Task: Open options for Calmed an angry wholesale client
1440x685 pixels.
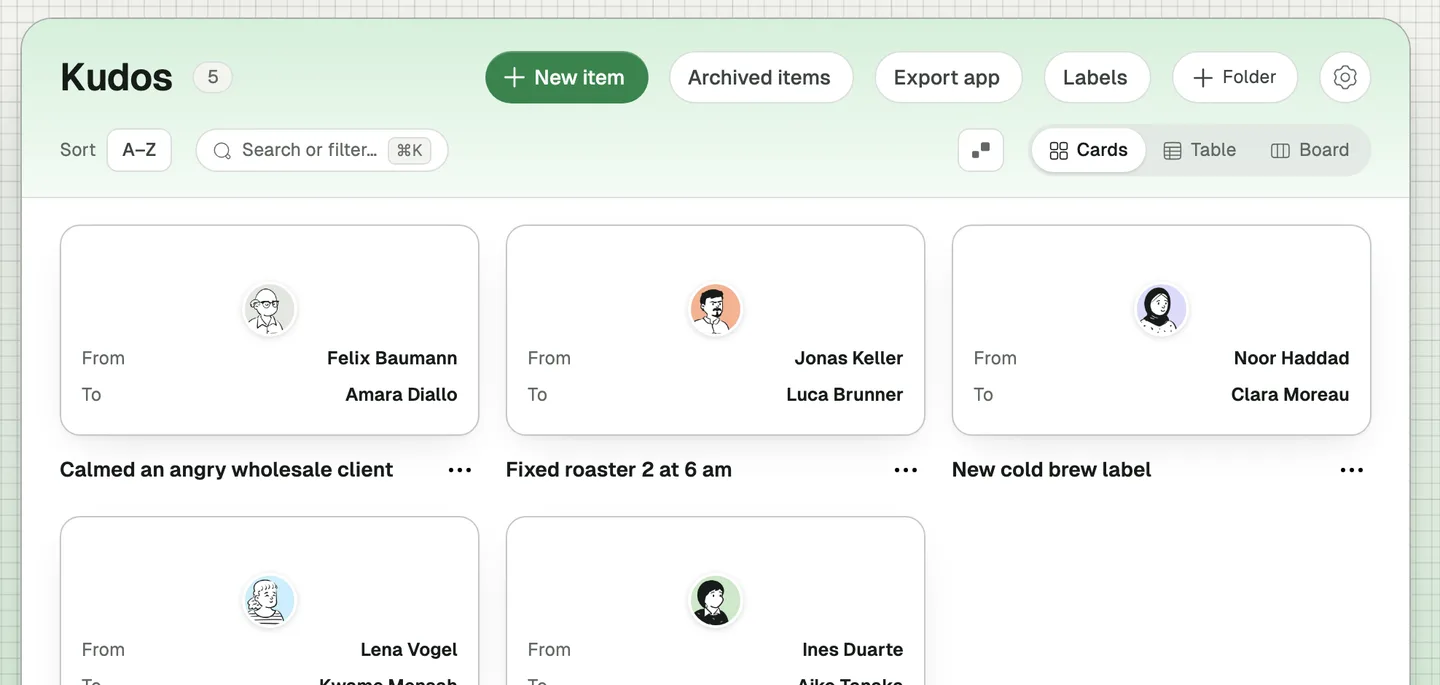Action: [460, 470]
